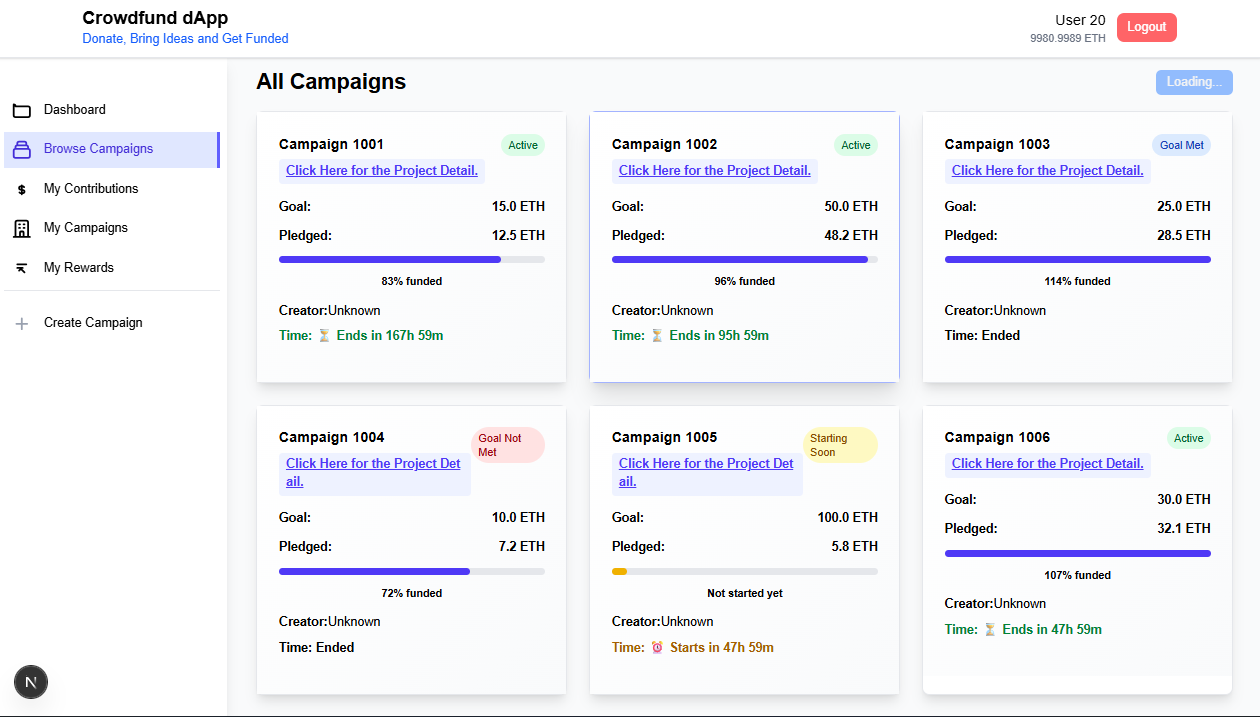The width and height of the screenshot is (1260, 717).
Task: Click the Dashboard folder icon
Action: 22,110
